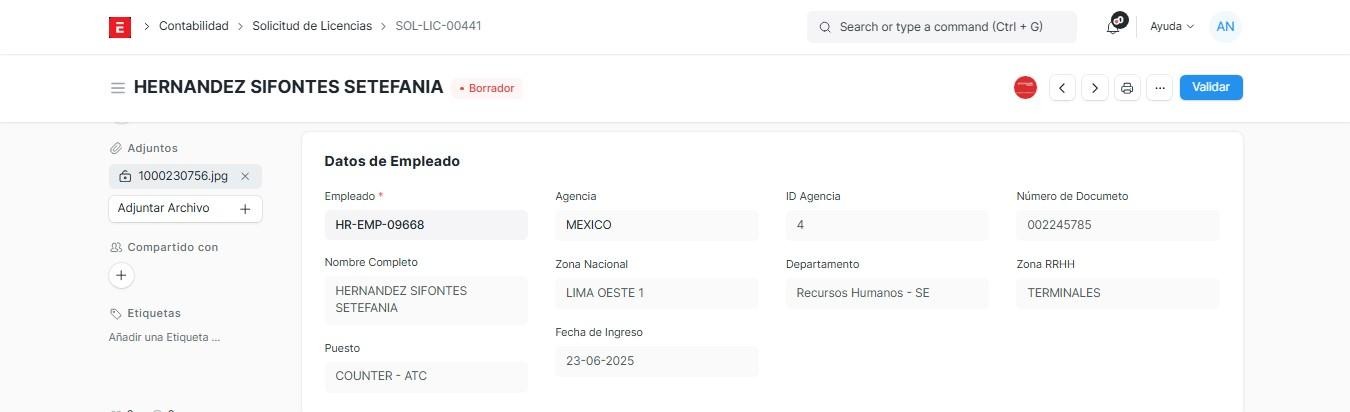Click the Empleado field HR-EMP-09668
Image resolution: width=1350 pixels, height=412 pixels.
point(426,225)
